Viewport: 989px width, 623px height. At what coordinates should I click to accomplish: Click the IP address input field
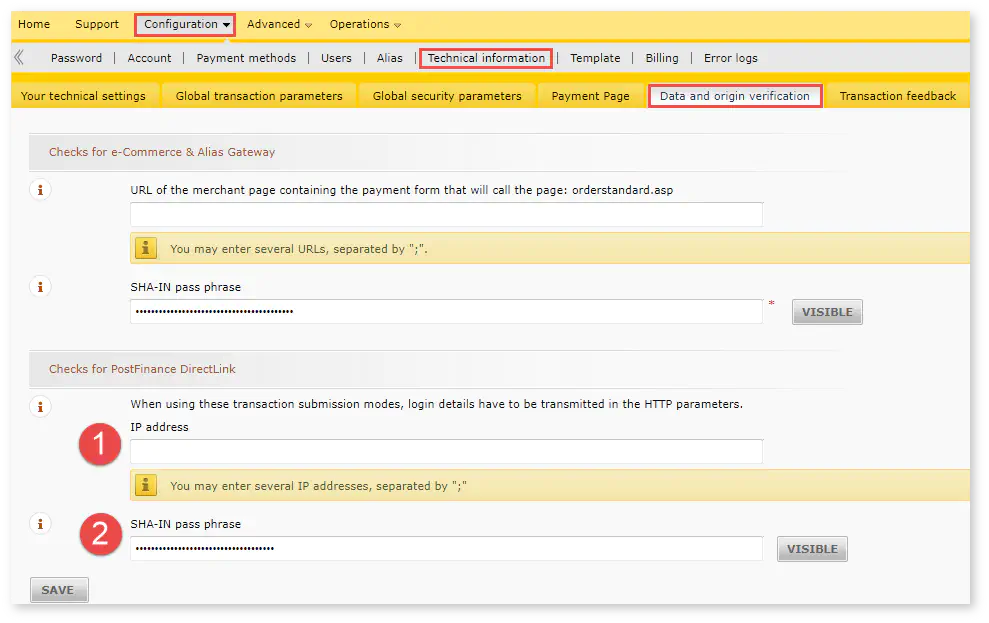[446, 452]
